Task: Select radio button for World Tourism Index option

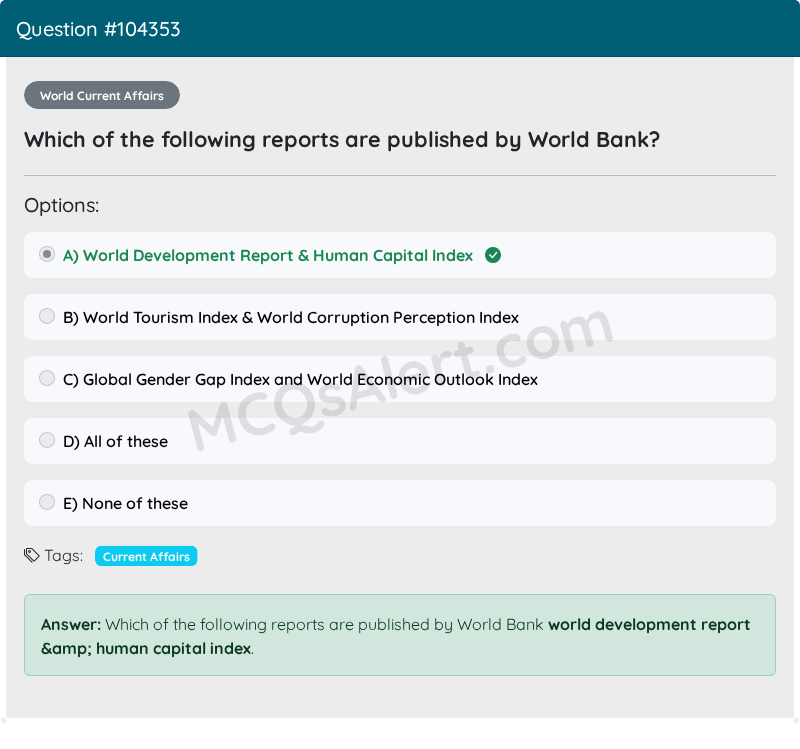Action: tap(47, 316)
